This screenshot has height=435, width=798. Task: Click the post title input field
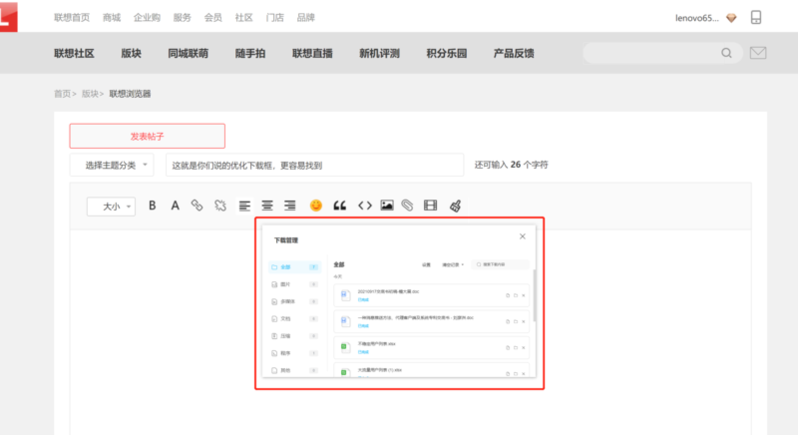(314, 165)
